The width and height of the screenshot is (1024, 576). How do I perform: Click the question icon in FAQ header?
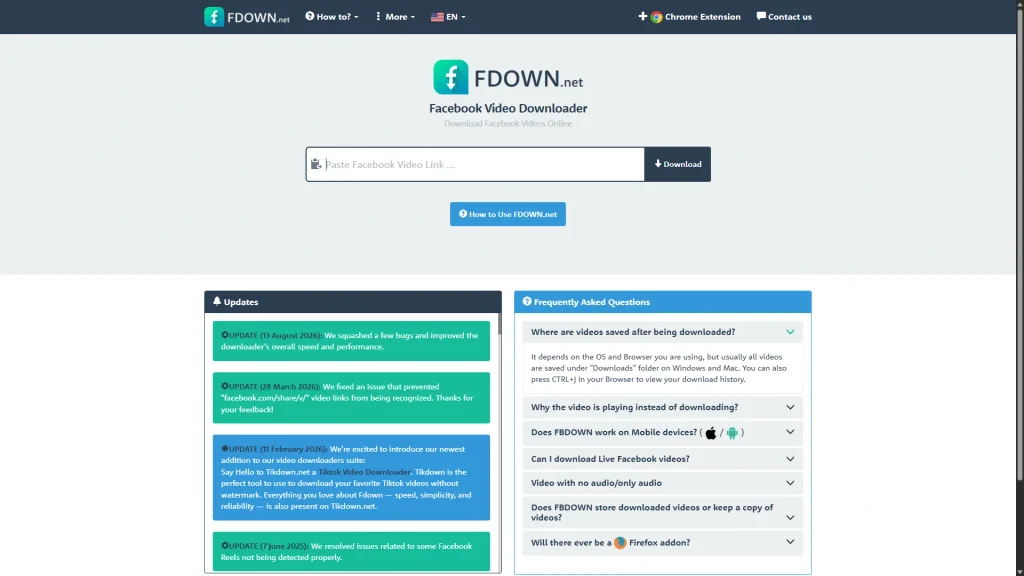click(x=526, y=301)
